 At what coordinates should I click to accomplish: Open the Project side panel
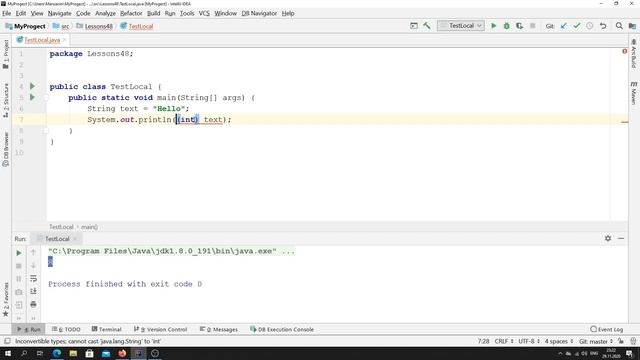coord(6,54)
